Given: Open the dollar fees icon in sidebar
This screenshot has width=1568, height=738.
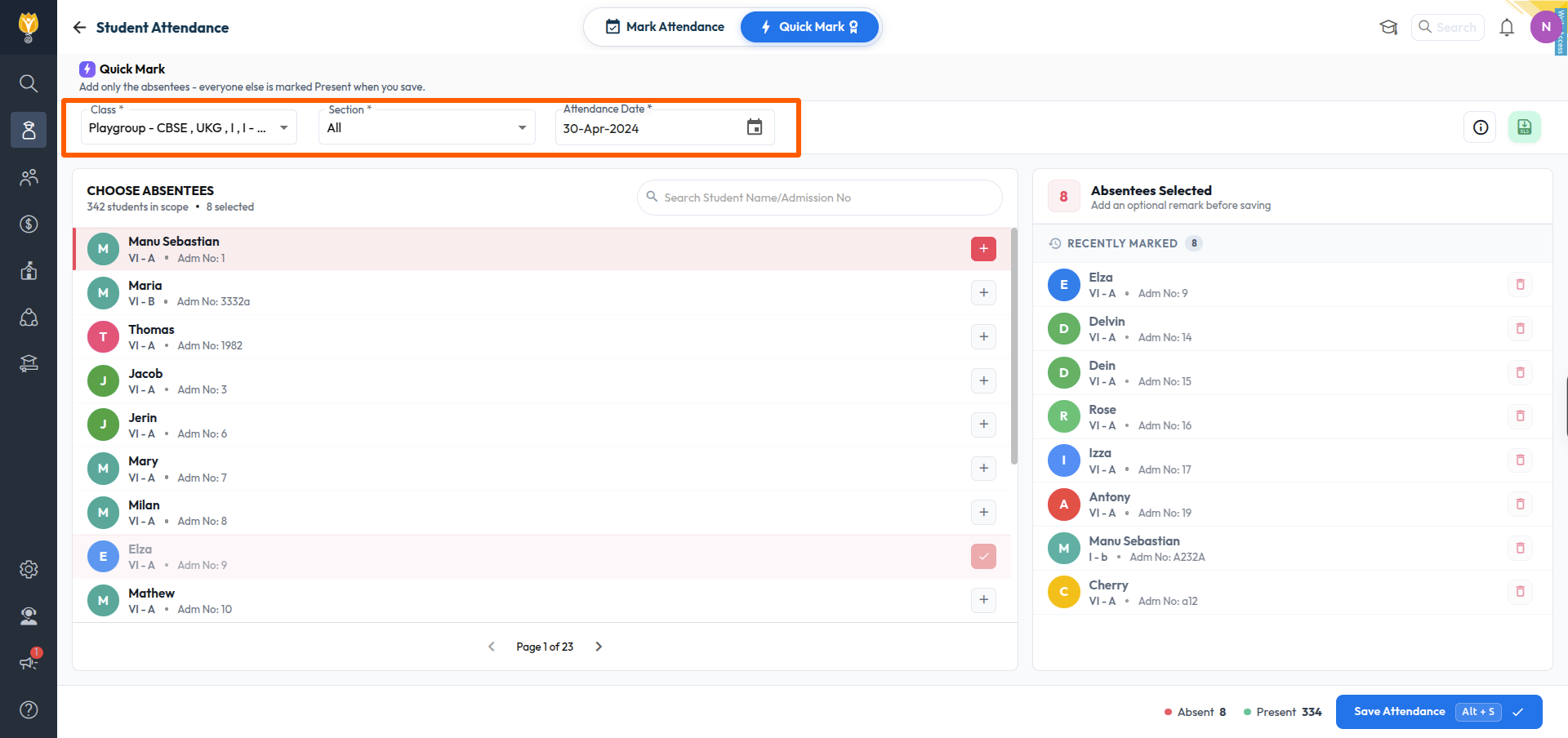Looking at the screenshot, I should tap(29, 224).
